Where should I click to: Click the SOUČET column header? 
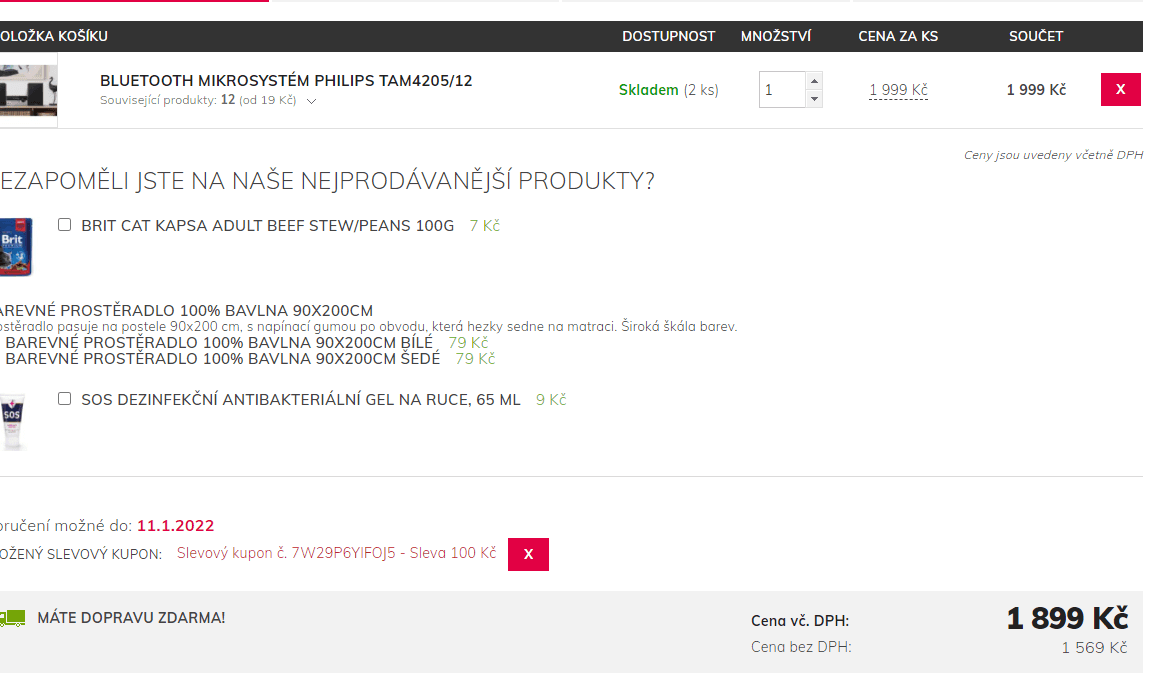tap(1035, 36)
